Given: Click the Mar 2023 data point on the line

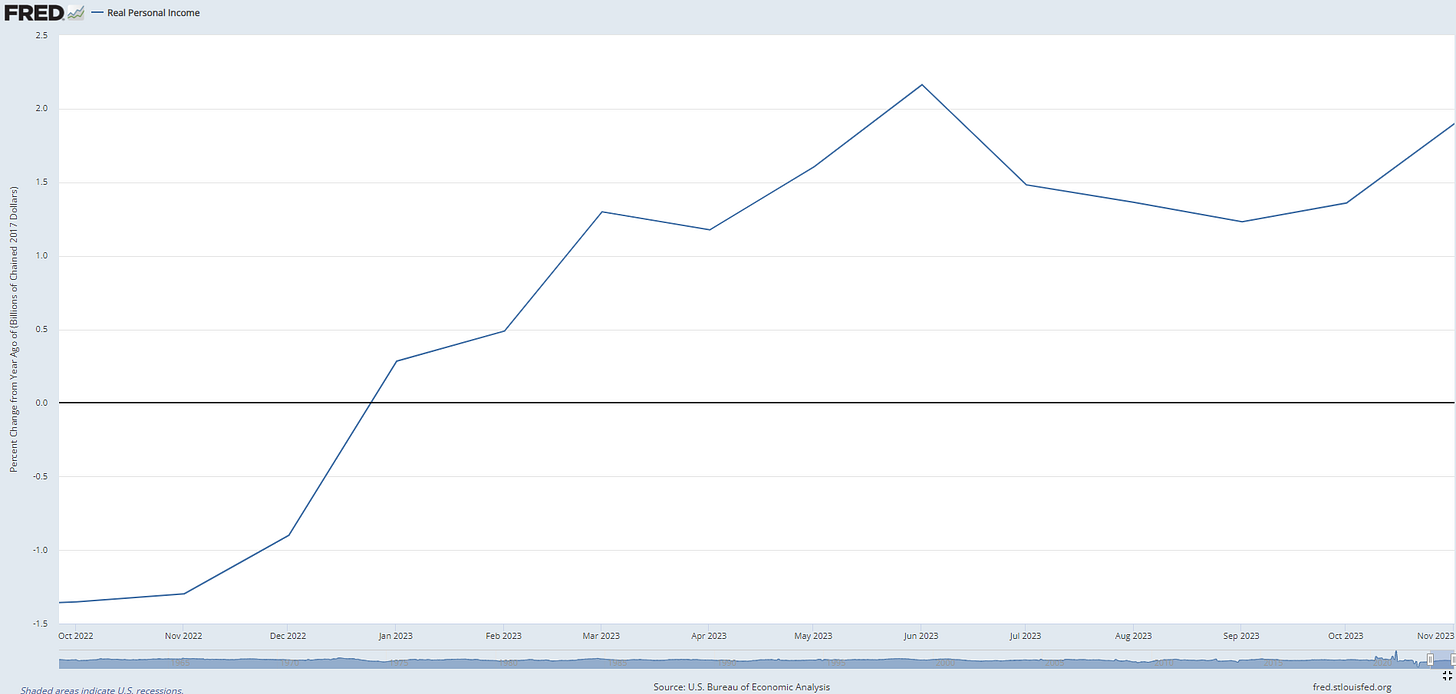Looking at the screenshot, I should pos(602,211).
